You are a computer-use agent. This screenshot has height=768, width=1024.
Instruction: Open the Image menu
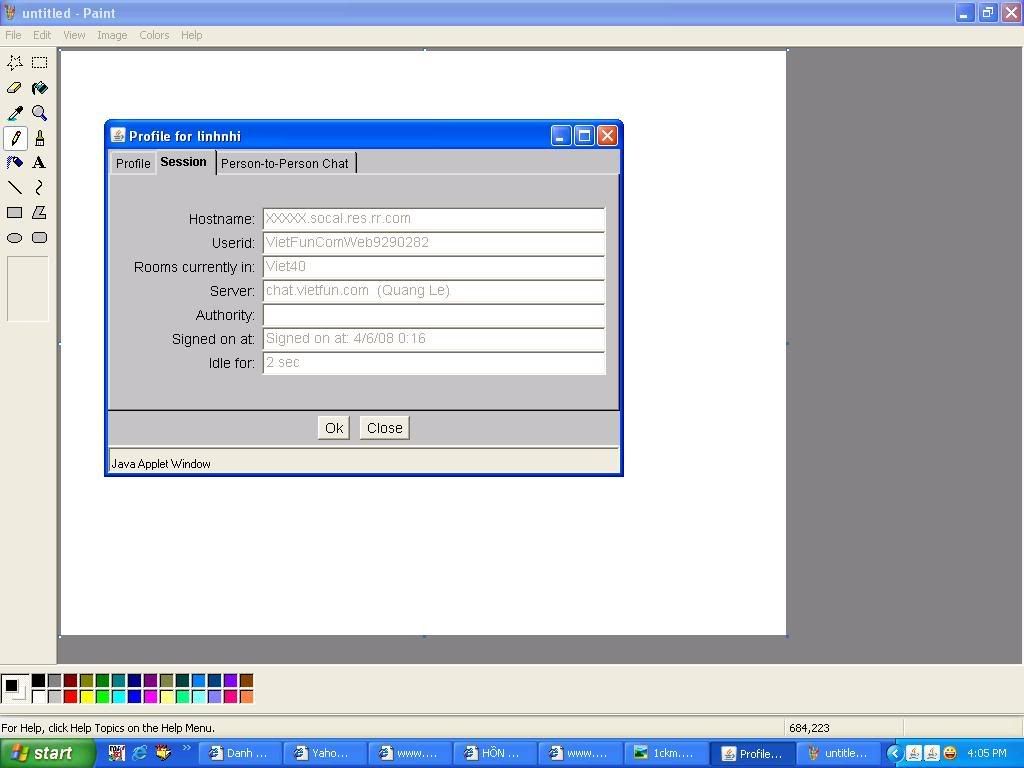pyautogui.click(x=112, y=35)
